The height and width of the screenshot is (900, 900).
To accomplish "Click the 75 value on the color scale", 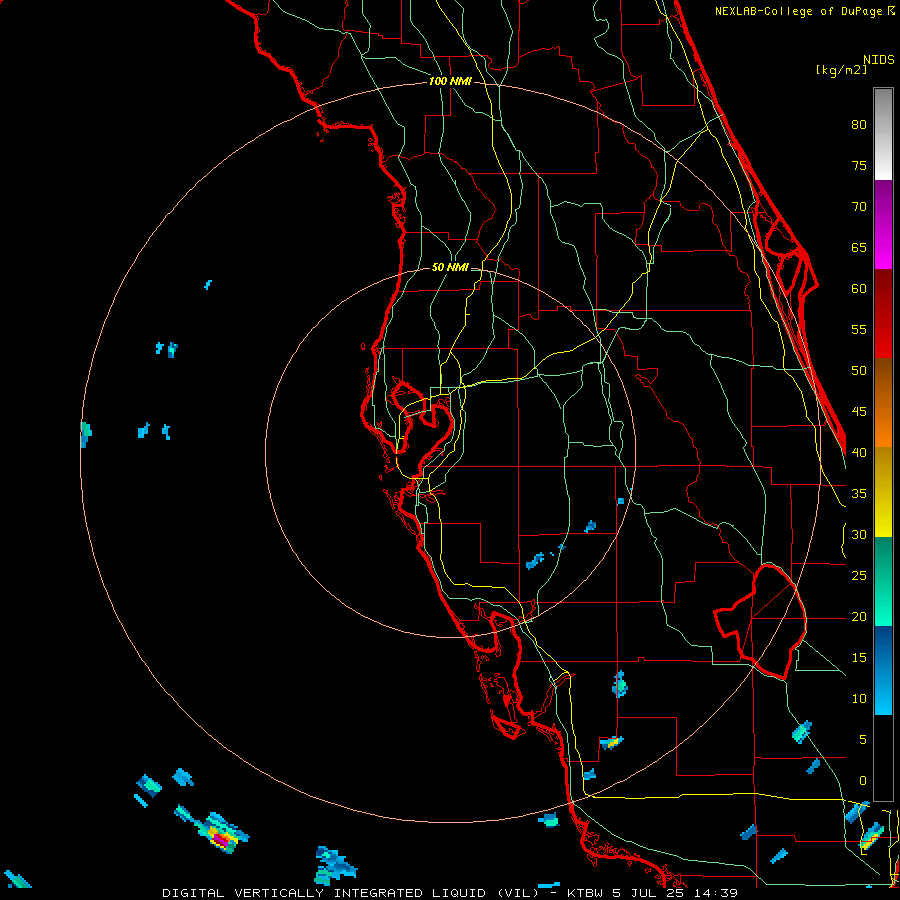I will [859, 166].
